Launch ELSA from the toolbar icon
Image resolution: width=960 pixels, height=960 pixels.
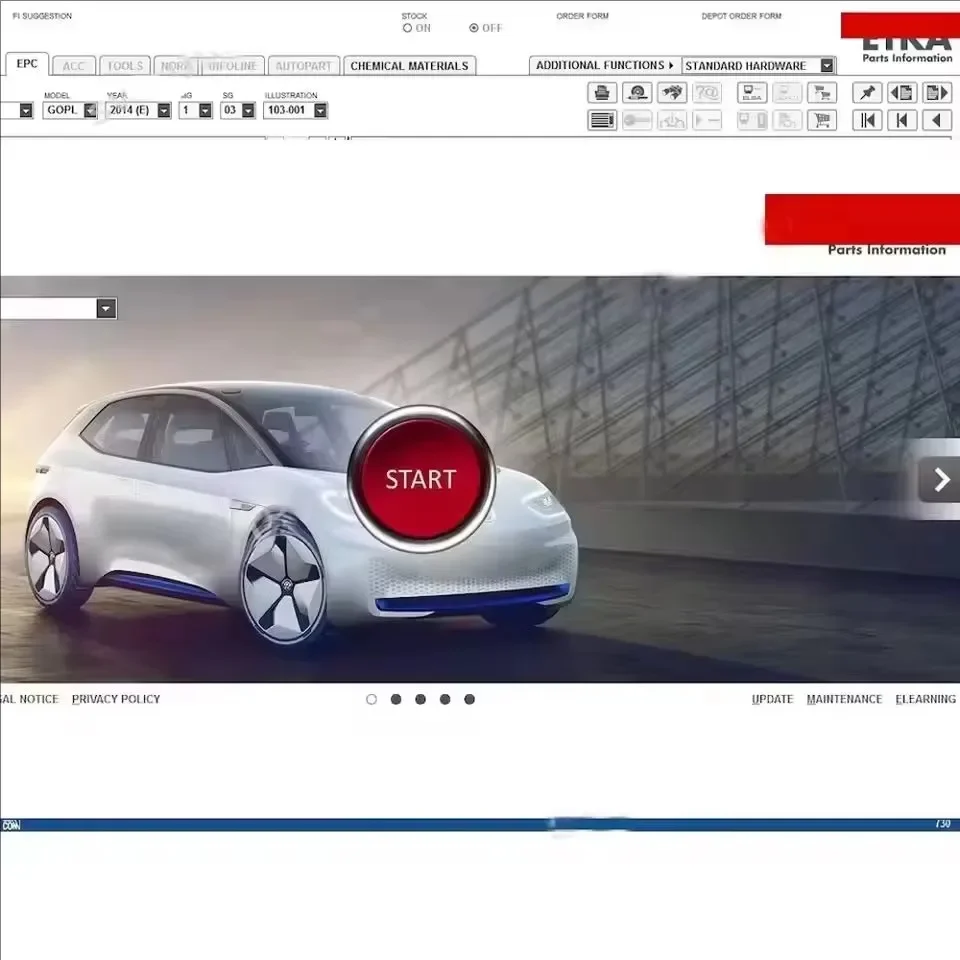pyautogui.click(x=751, y=93)
